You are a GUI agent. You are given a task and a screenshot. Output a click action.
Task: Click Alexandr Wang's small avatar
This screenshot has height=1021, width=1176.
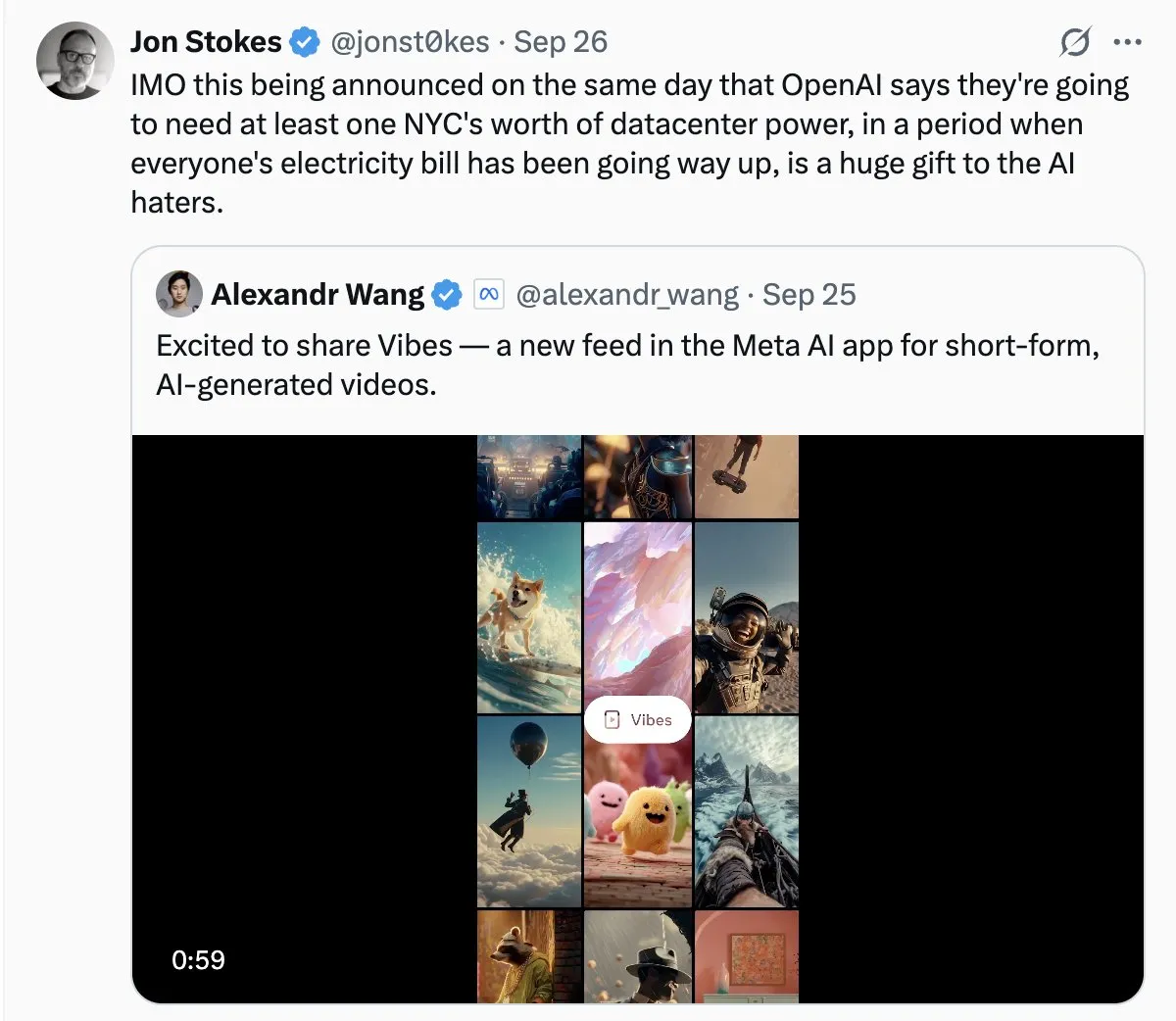click(x=179, y=294)
